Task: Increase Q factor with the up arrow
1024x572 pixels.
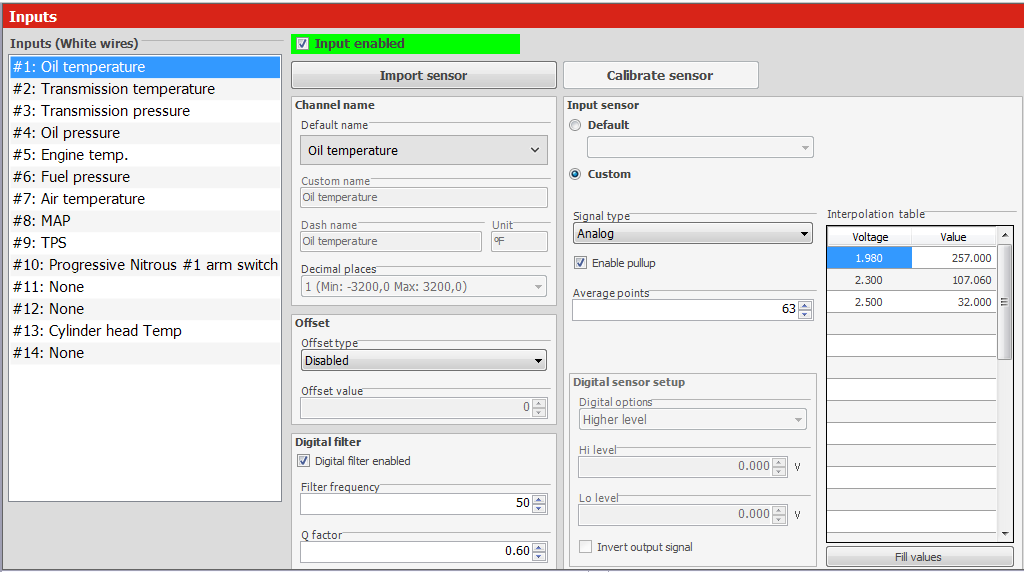Action: coord(539,546)
